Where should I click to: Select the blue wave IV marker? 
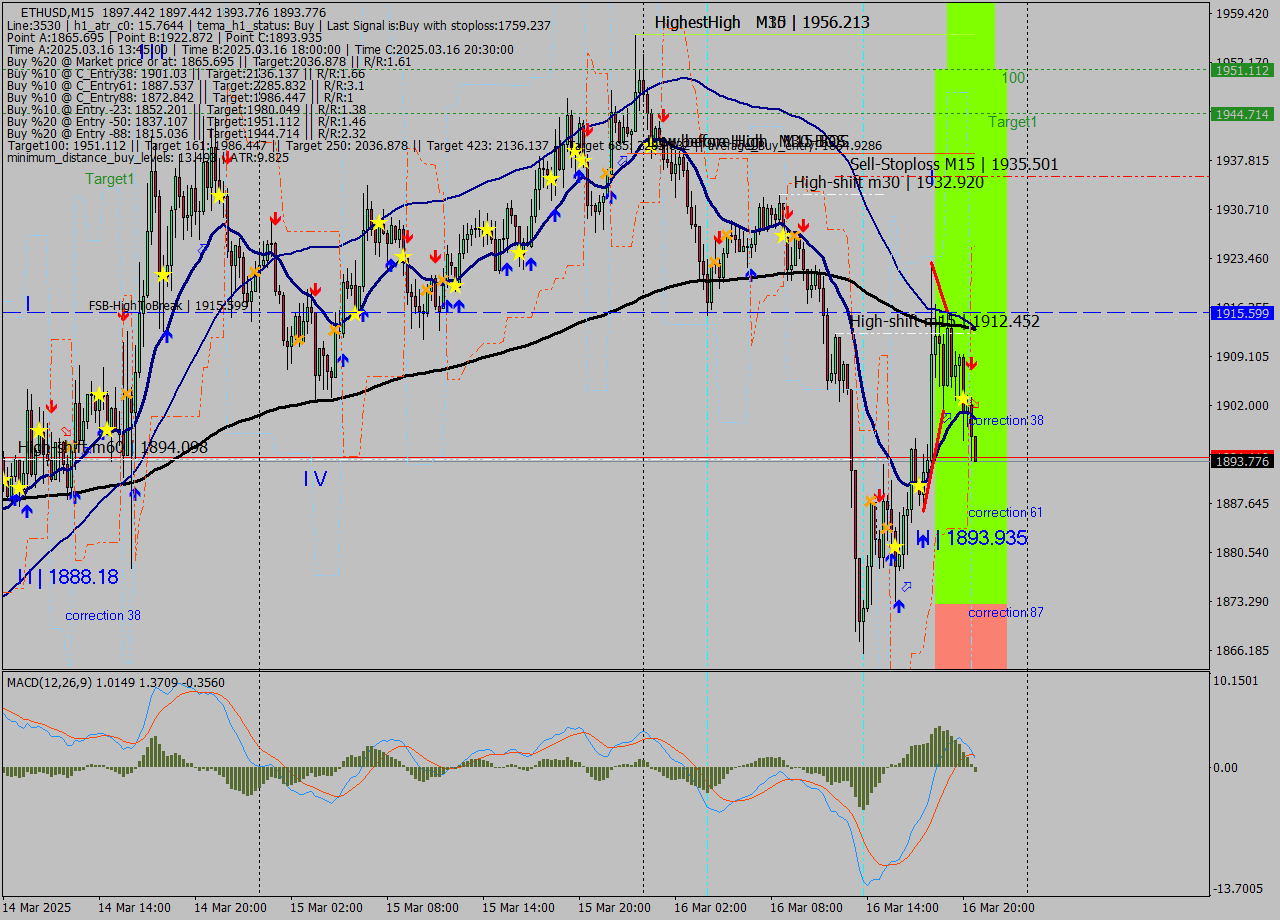tap(315, 479)
